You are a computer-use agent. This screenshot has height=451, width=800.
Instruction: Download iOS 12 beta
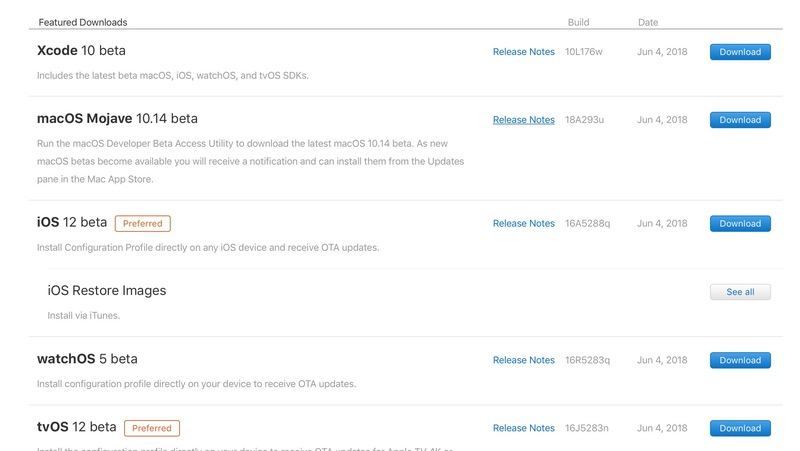click(740, 223)
